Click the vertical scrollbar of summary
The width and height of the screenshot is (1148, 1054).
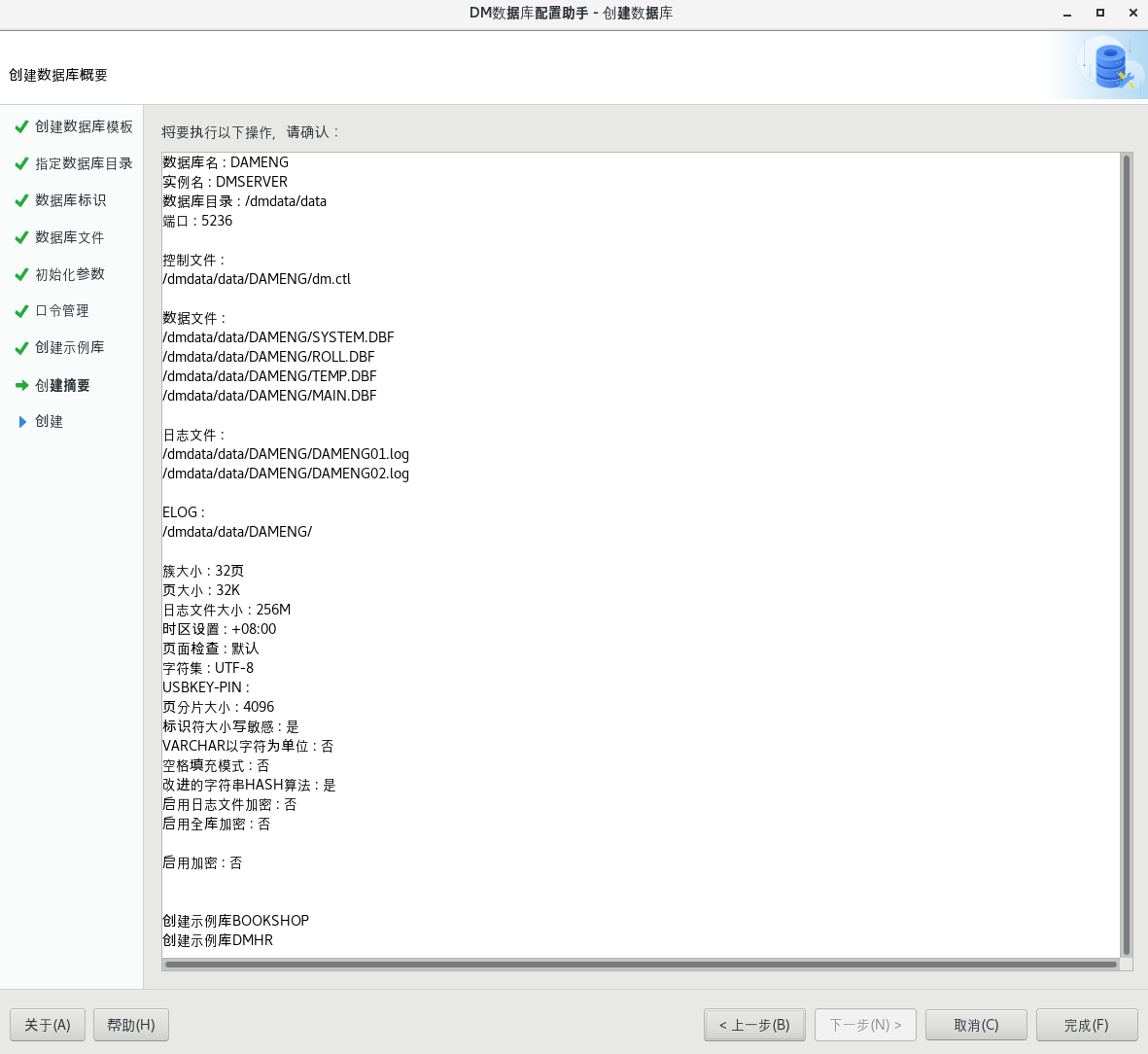[x=1127, y=554]
